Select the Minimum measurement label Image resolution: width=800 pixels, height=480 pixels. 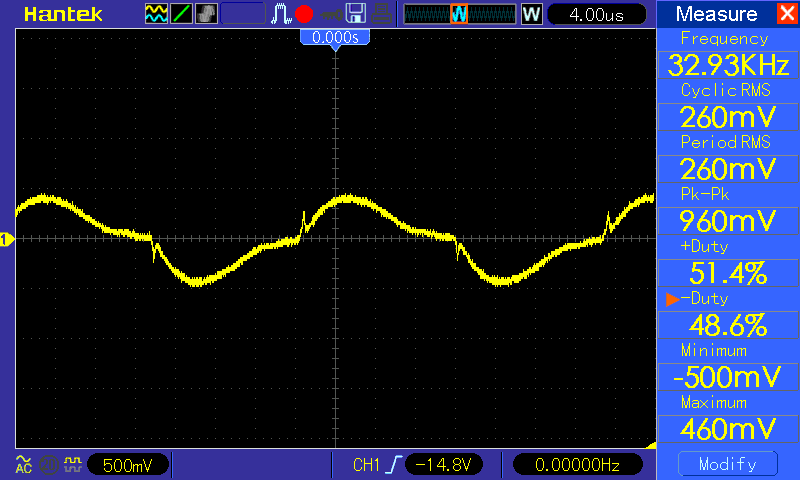coord(714,351)
